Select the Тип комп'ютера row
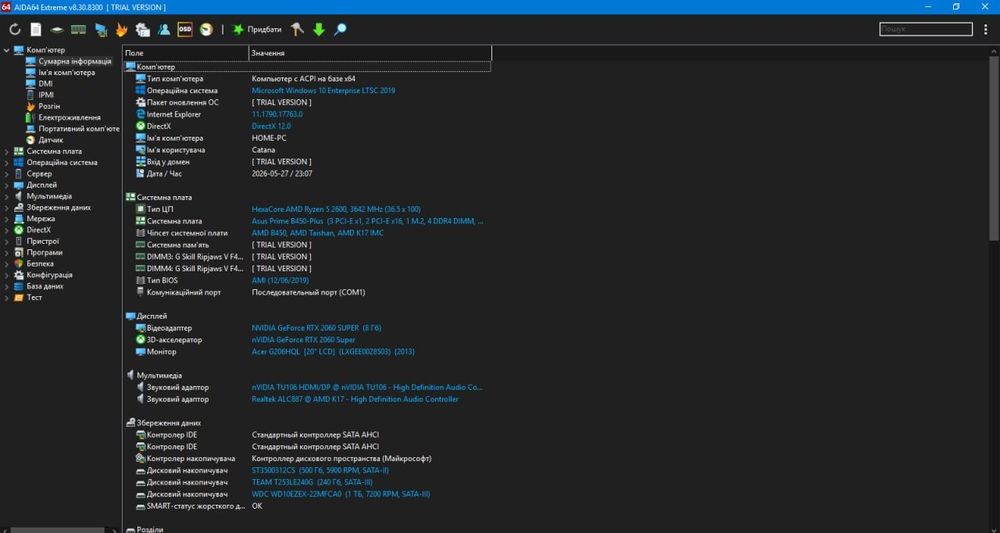 [307, 79]
